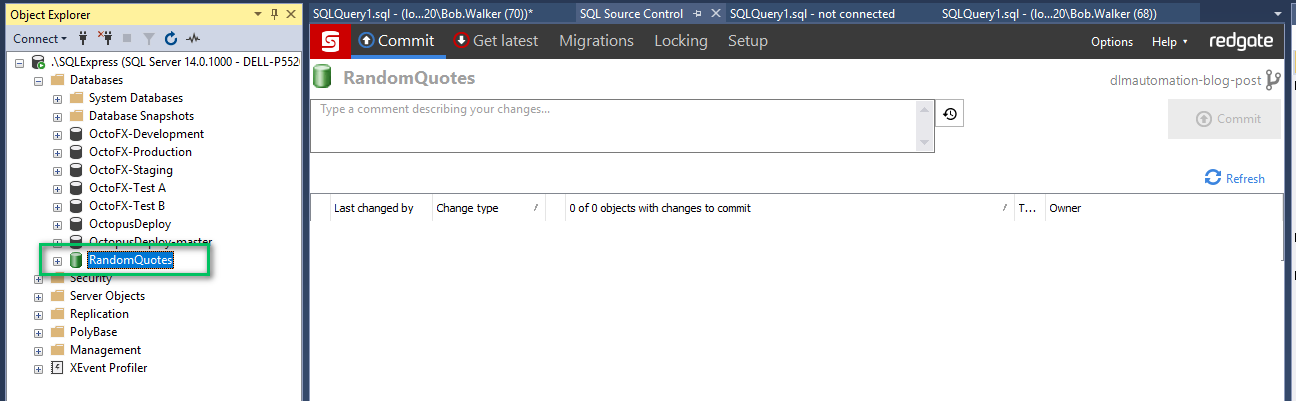Pin the Object Explorer panel
Viewport: 1296px width, 401px height.
(x=274, y=14)
